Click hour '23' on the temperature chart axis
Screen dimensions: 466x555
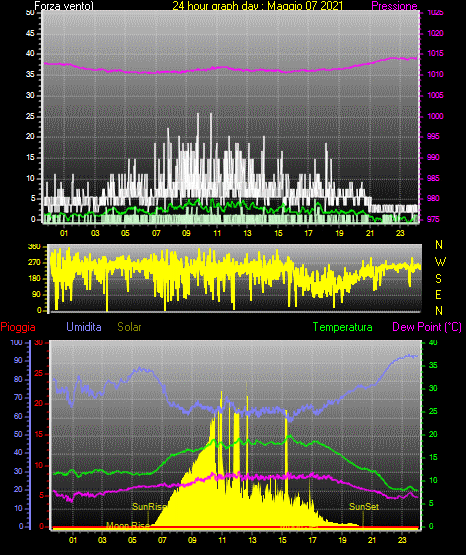(x=402, y=540)
